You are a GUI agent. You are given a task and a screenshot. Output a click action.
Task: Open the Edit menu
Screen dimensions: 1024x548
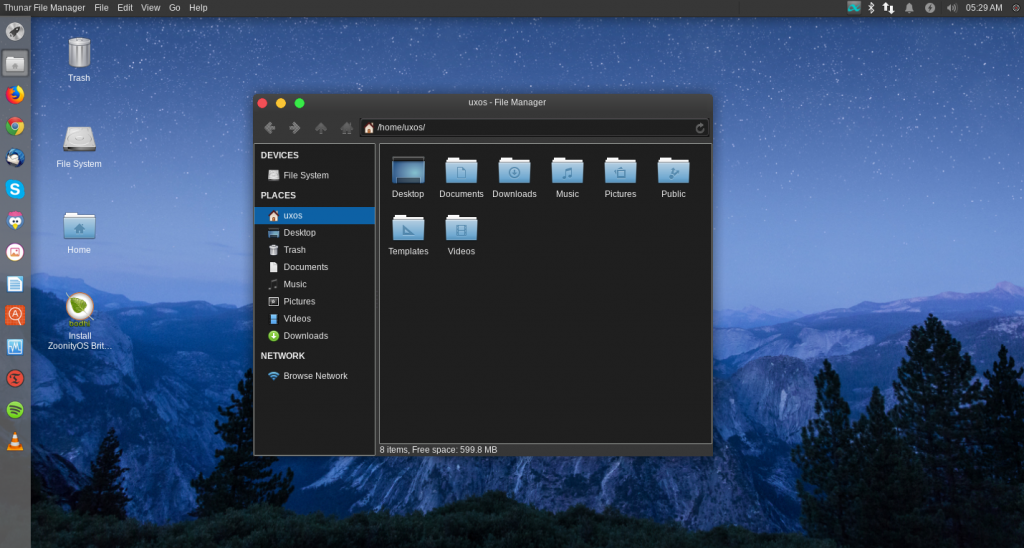click(x=125, y=7)
